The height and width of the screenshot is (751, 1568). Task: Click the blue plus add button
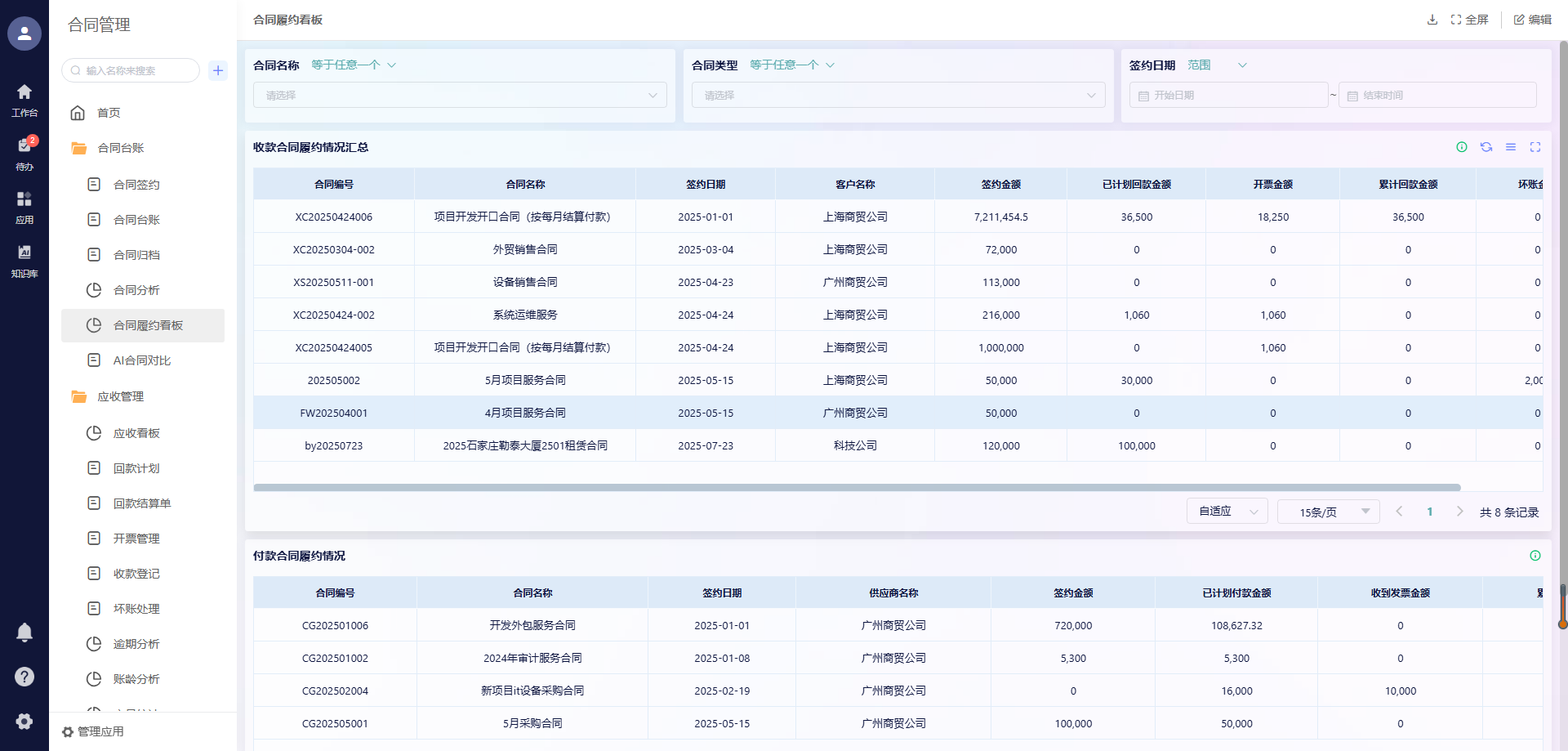click(x=218, y=70)
